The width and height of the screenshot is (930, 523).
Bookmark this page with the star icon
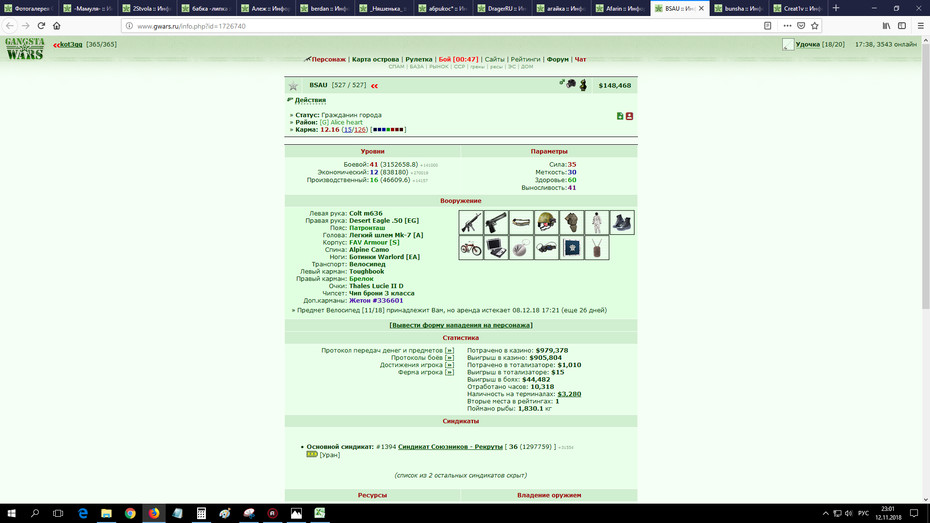pos(814,25)
